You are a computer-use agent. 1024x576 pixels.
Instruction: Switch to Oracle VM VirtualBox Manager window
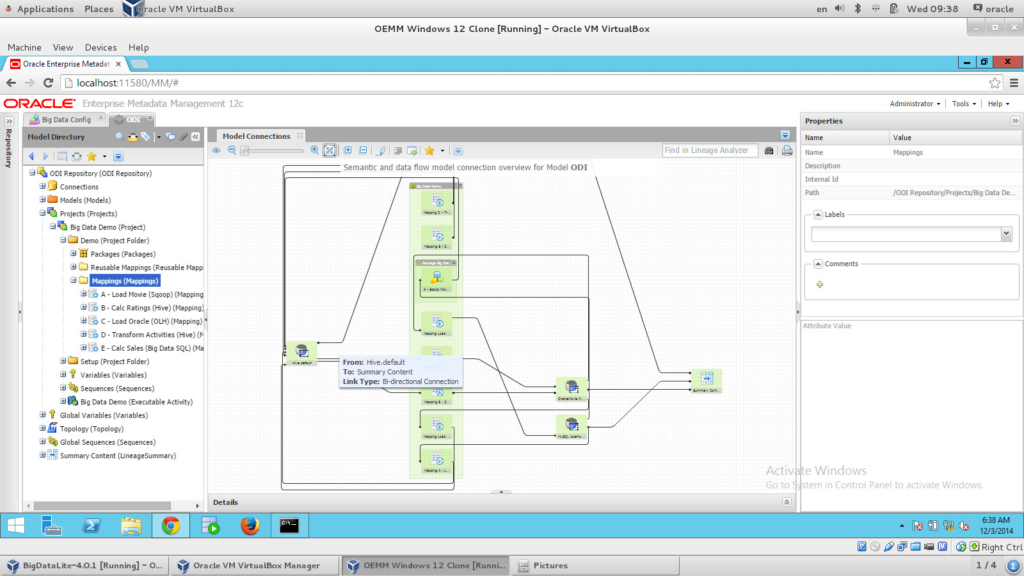pos(256,566)
